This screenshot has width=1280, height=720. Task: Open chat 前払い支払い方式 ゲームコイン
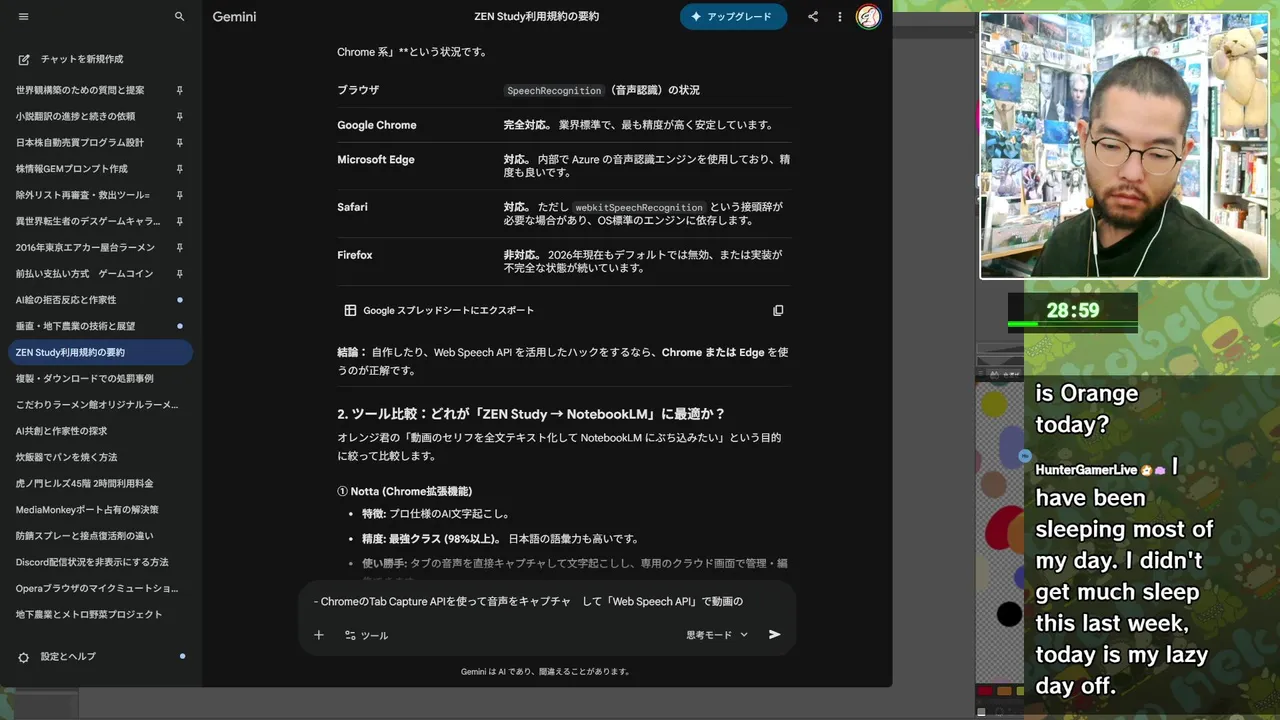pyautogui.click(x=84, y=274)
